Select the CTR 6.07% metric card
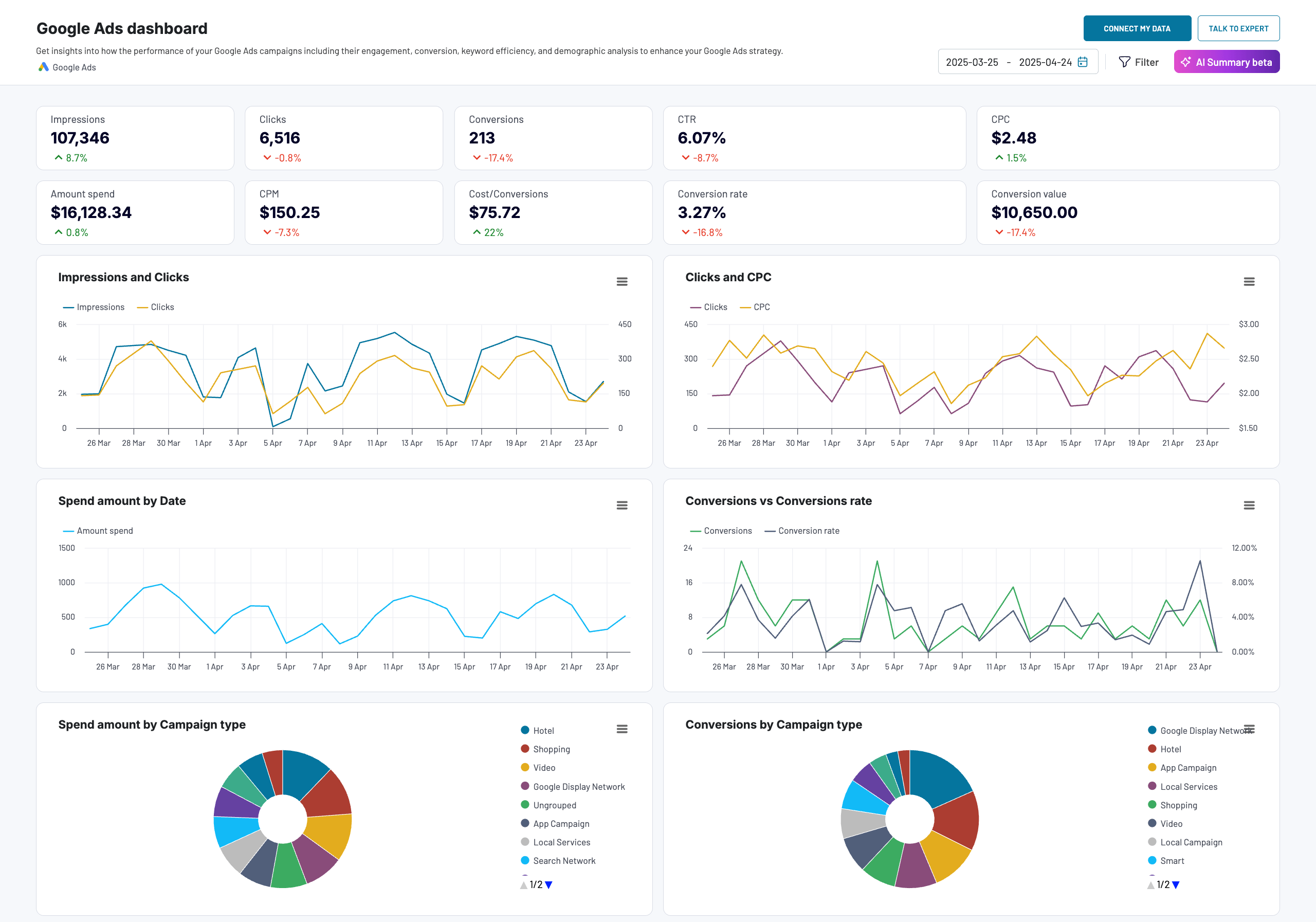 [814, 138]
